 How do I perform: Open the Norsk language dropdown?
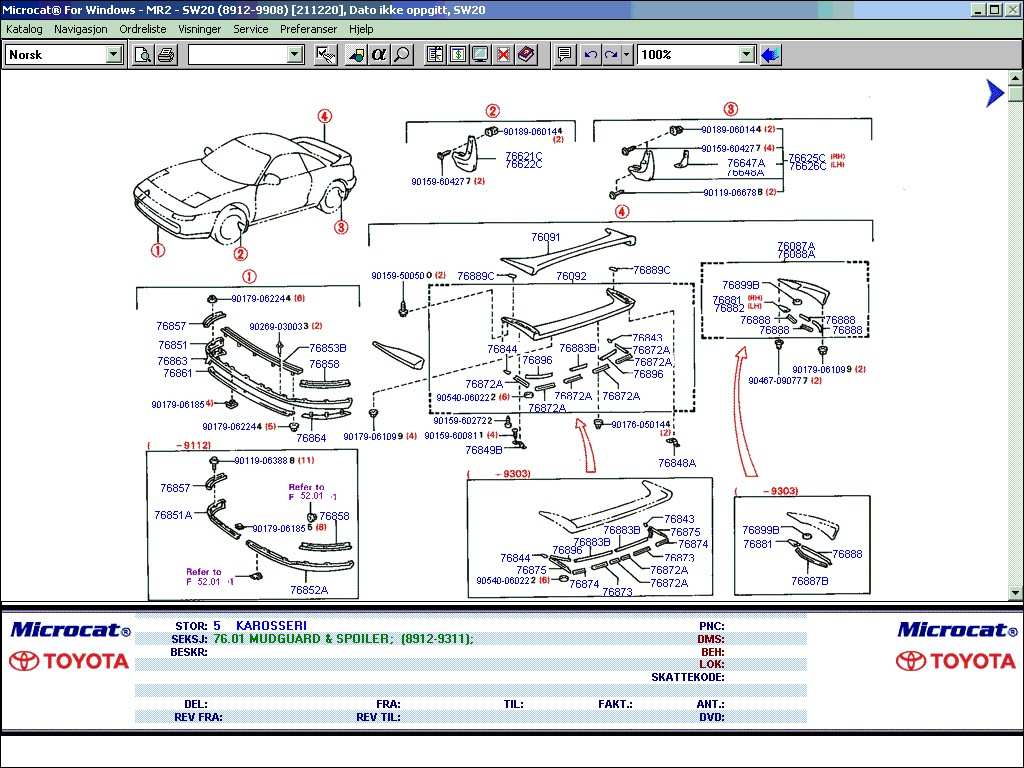tap(114, 54)
